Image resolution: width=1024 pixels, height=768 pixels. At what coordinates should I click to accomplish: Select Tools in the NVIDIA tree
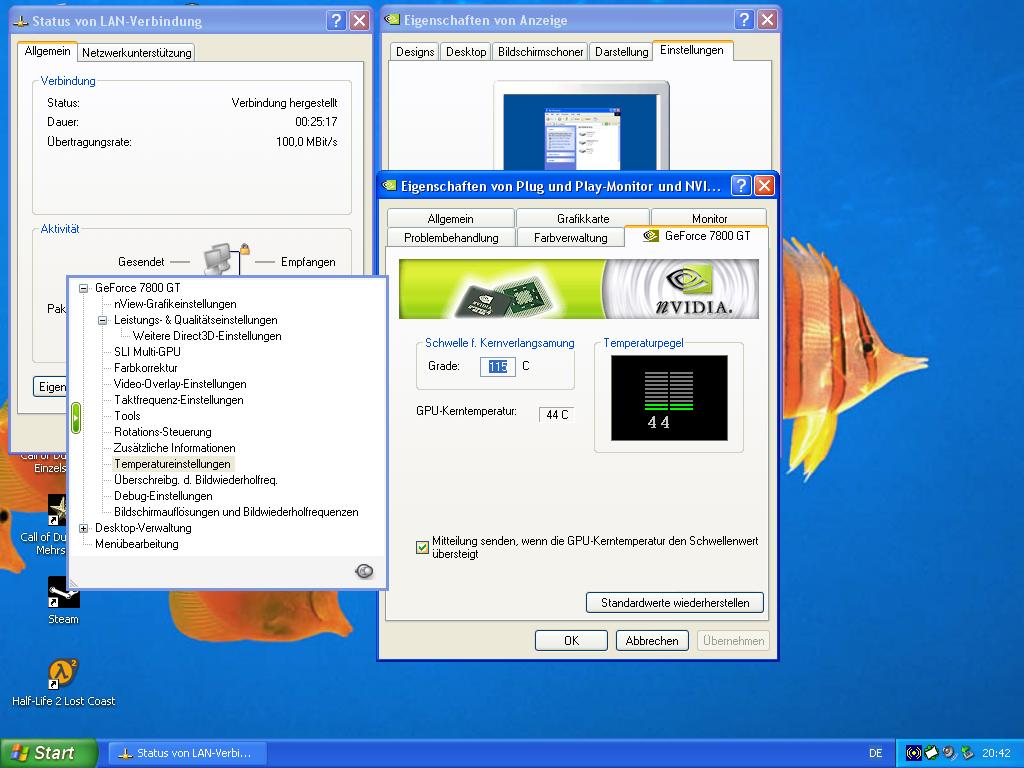[127, 416]
